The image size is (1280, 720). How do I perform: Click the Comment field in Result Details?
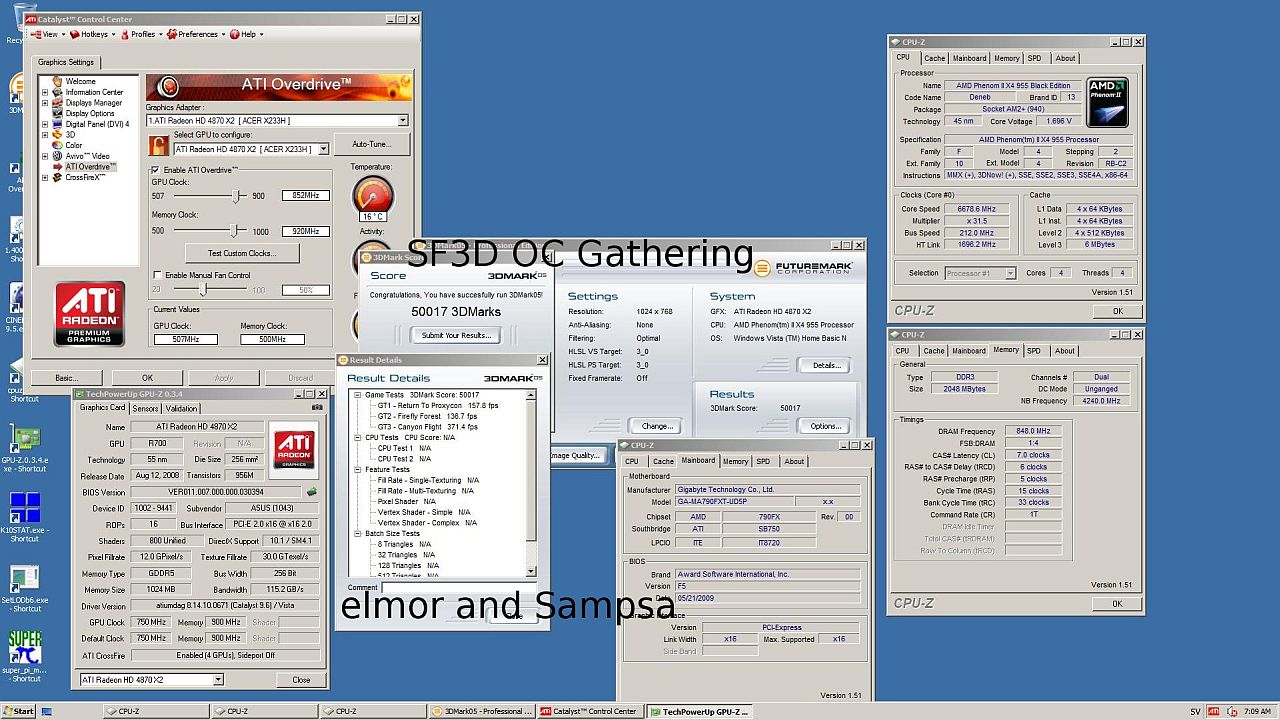[x=458, y=588]
